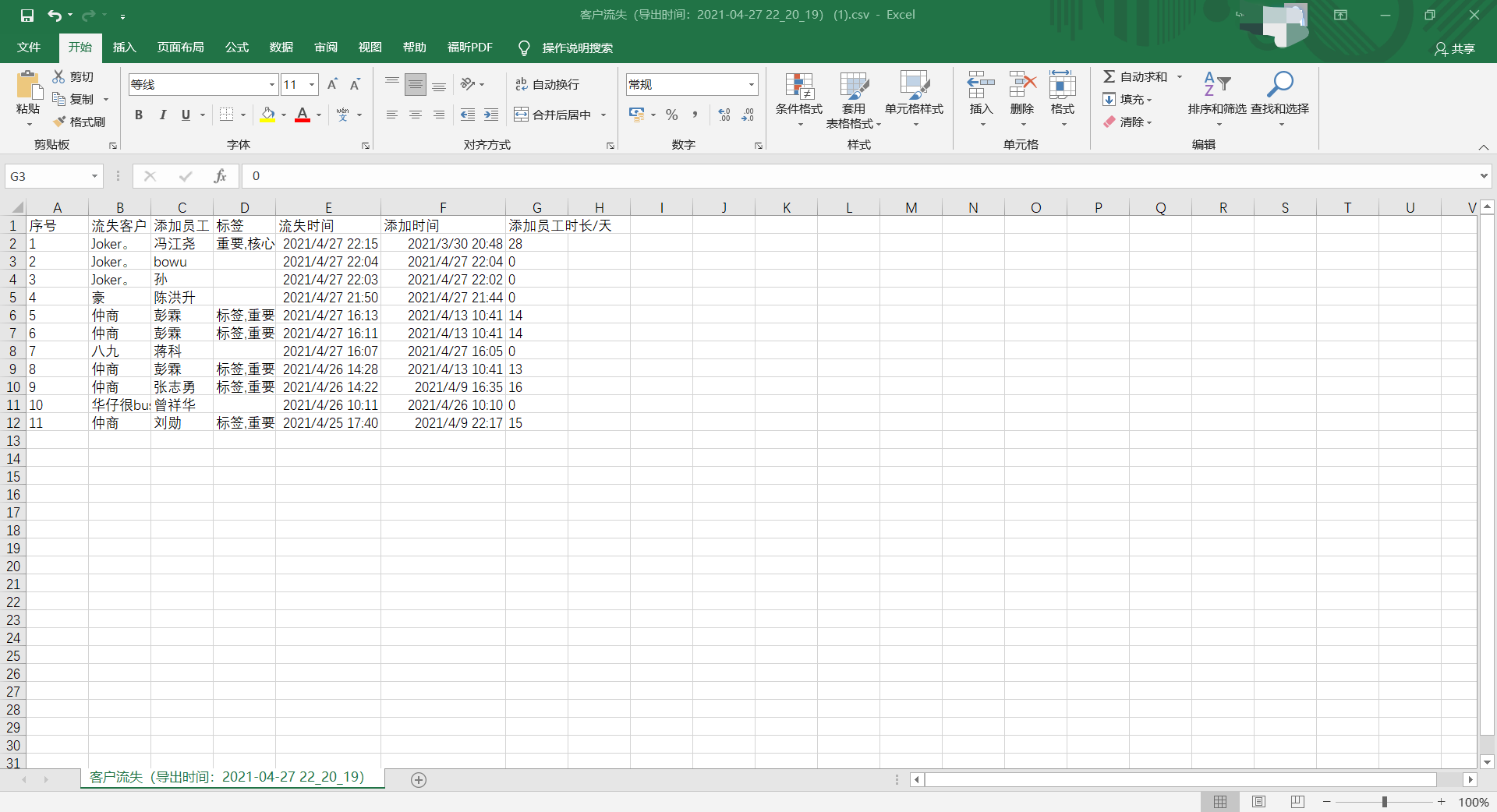The image size is (1497, 812).
Task: Click the Undo arrow icon
Action: tap(55, 15)
